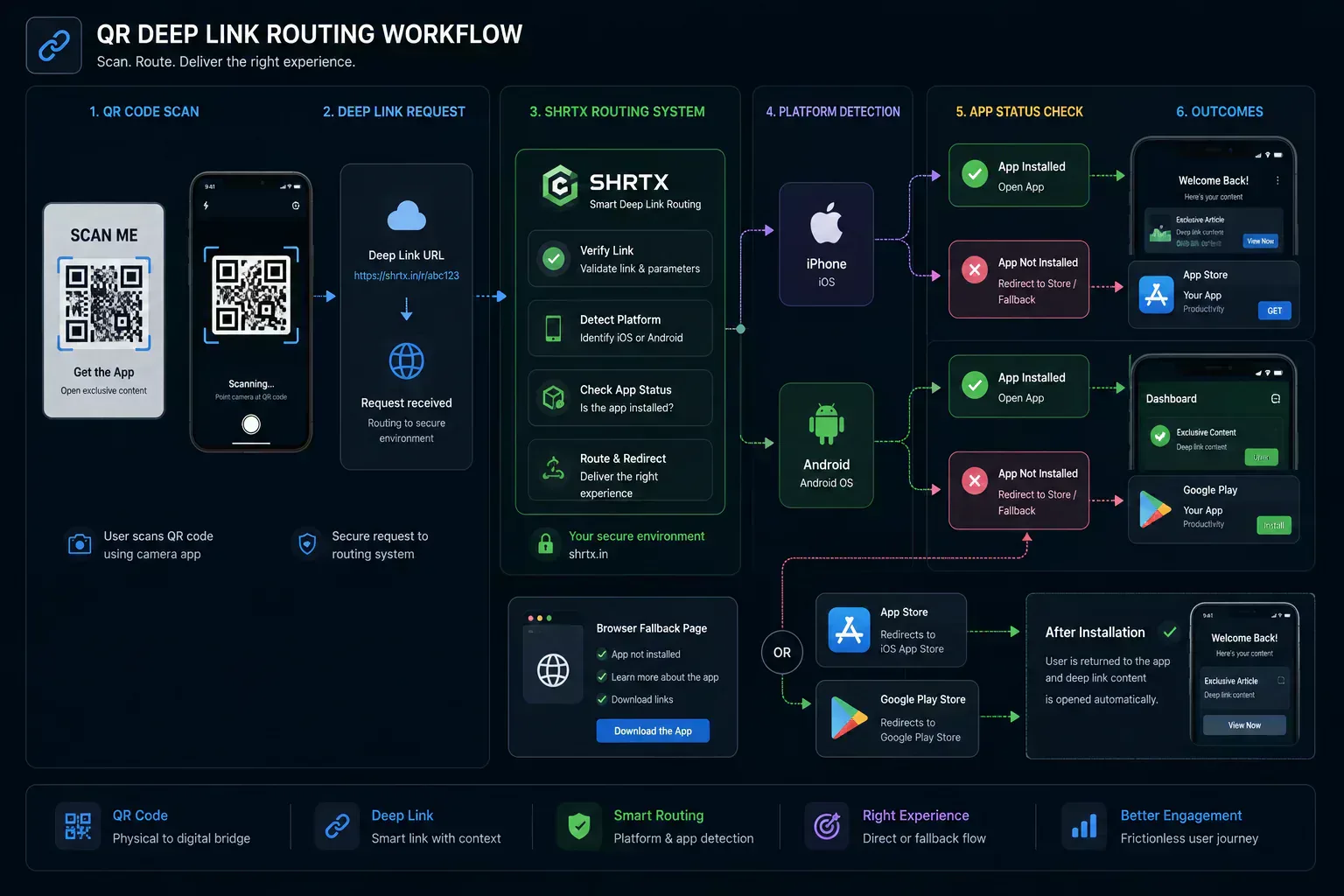Click the three-dot menu in Welcome Back screen
1344x896 pixels.
click(x=1277, y=180)
